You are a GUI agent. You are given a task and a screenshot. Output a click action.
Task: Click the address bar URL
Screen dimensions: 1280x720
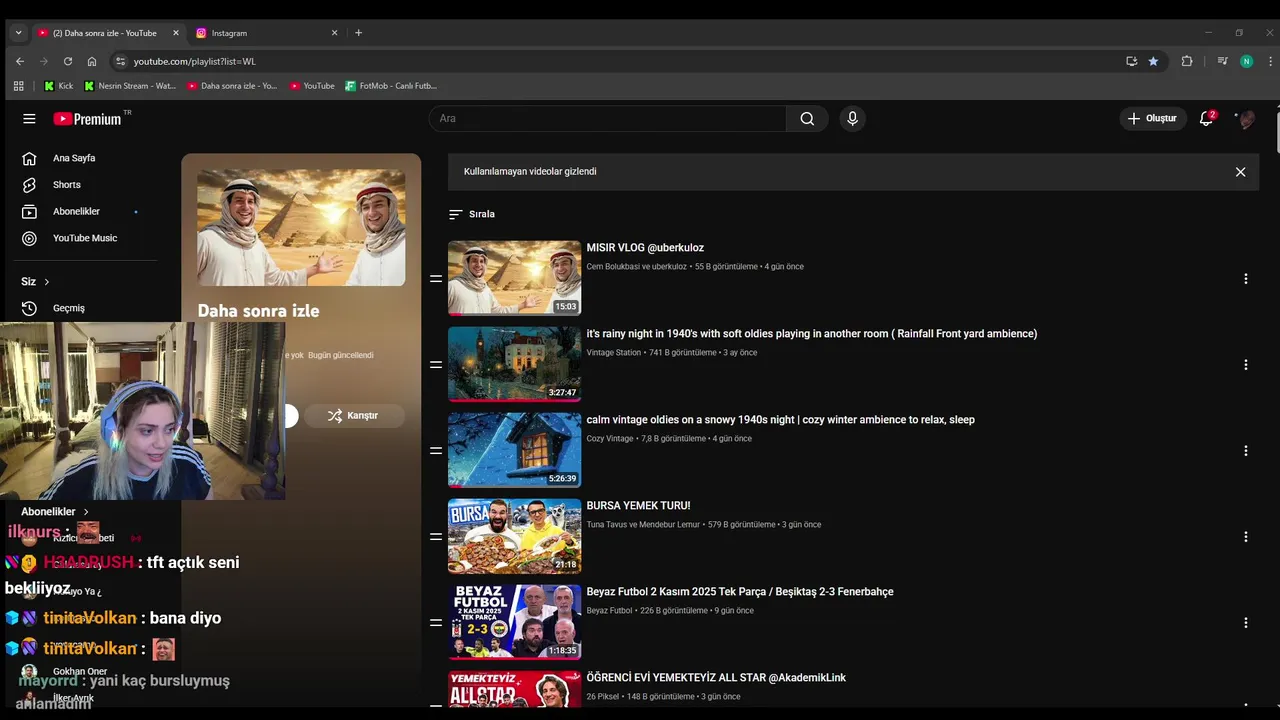tap(195, 61)
